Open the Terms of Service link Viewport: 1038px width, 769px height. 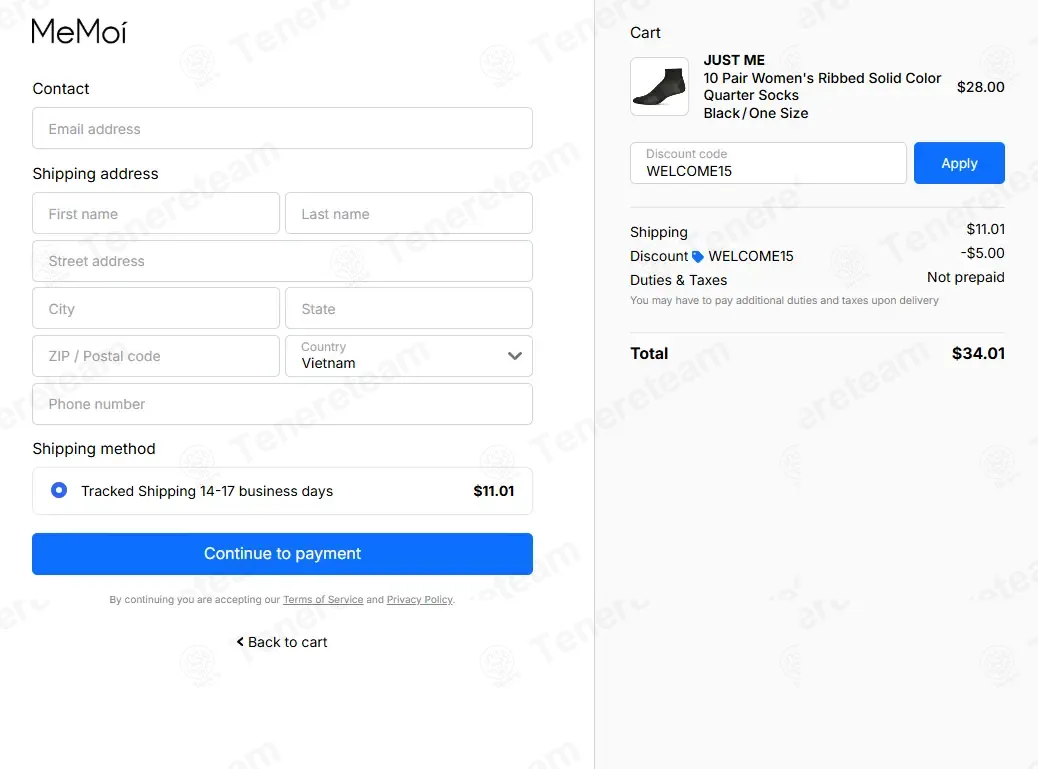pyautogui.click(x=323, y=600)
